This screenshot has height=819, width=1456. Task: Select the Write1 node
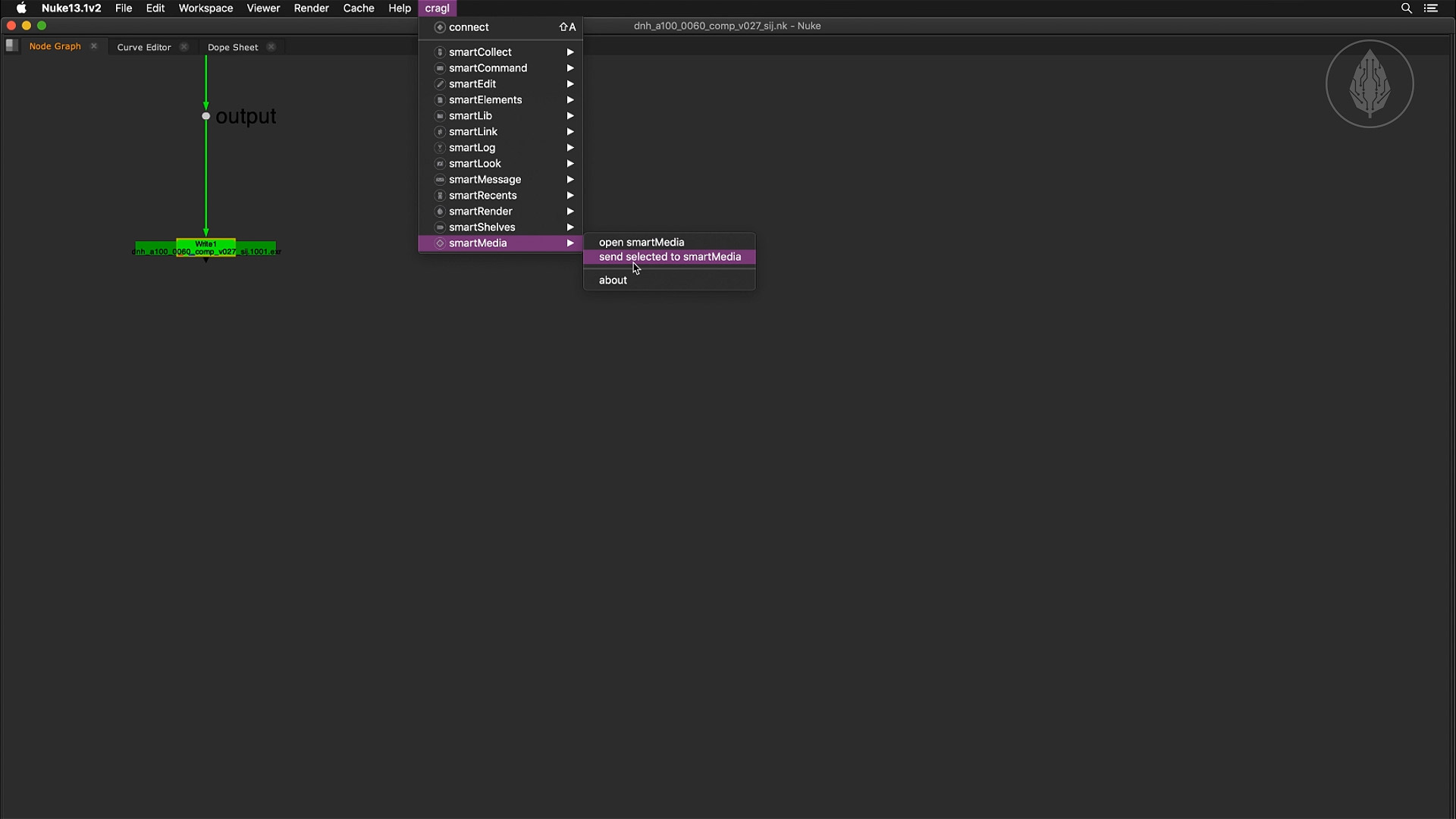tap(206, 248)
